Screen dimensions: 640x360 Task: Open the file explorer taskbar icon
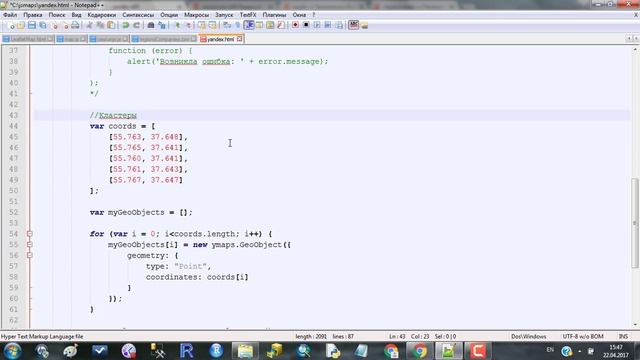(245, 351)
